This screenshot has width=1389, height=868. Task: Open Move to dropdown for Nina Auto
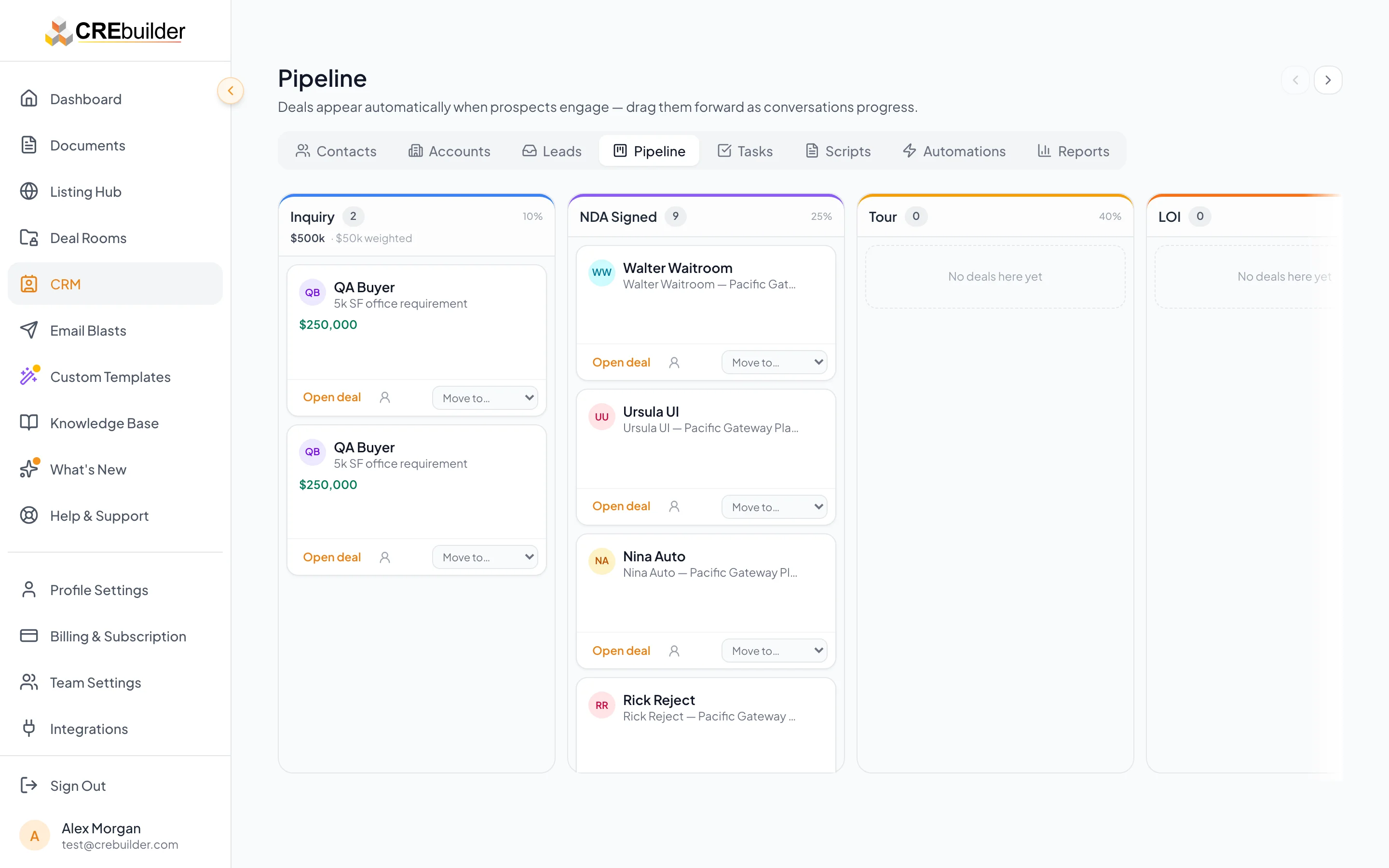pyautogui.click(x=774, y=651)
